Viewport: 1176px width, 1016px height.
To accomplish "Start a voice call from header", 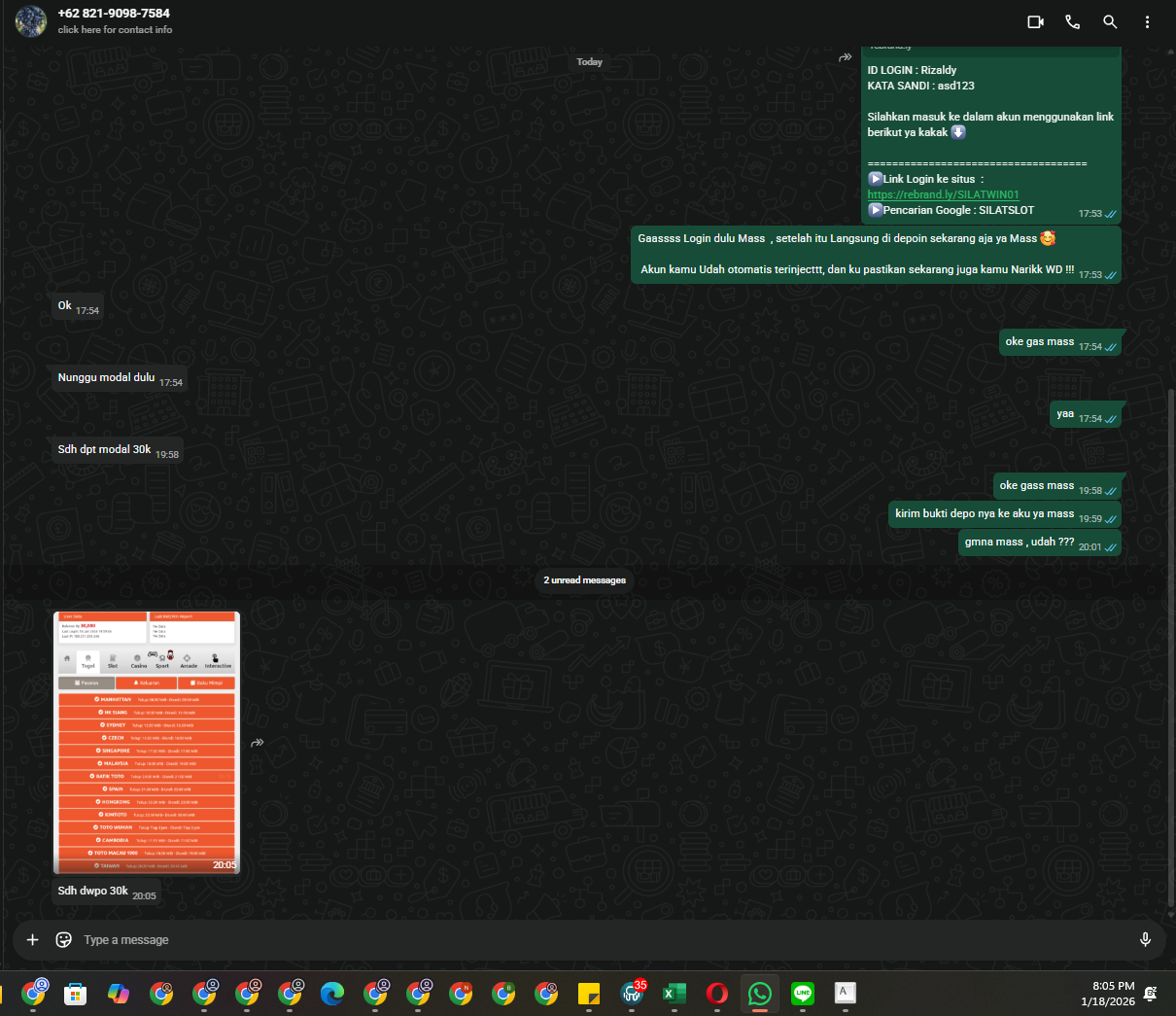I will tap(1072, 21).
